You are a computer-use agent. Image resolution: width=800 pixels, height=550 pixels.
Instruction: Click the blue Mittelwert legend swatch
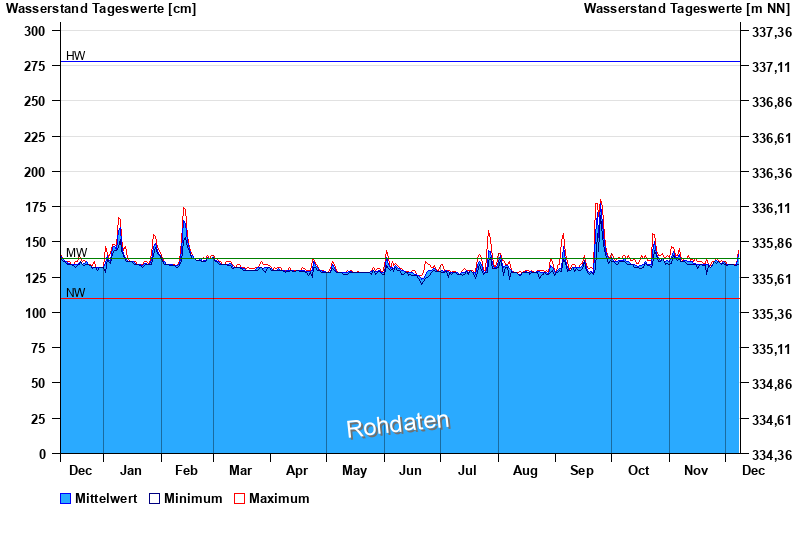(x=66, y=498)
